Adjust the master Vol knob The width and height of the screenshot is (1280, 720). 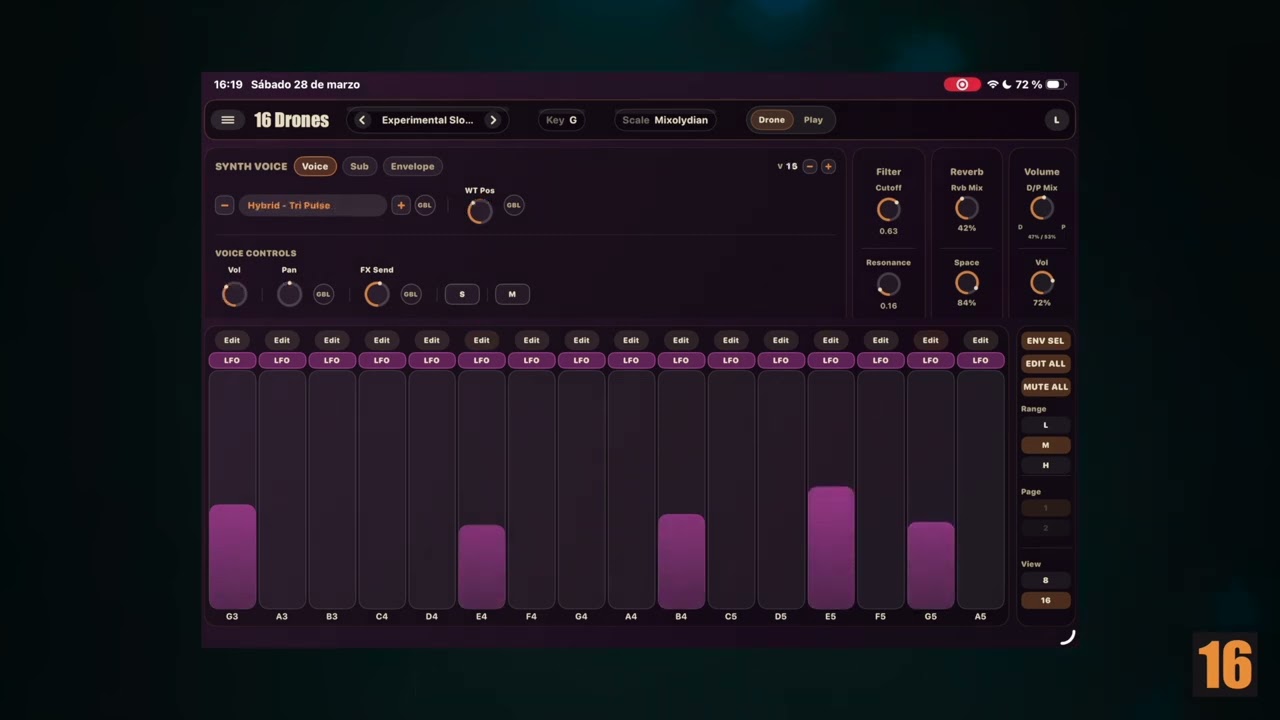[1042, 283]
